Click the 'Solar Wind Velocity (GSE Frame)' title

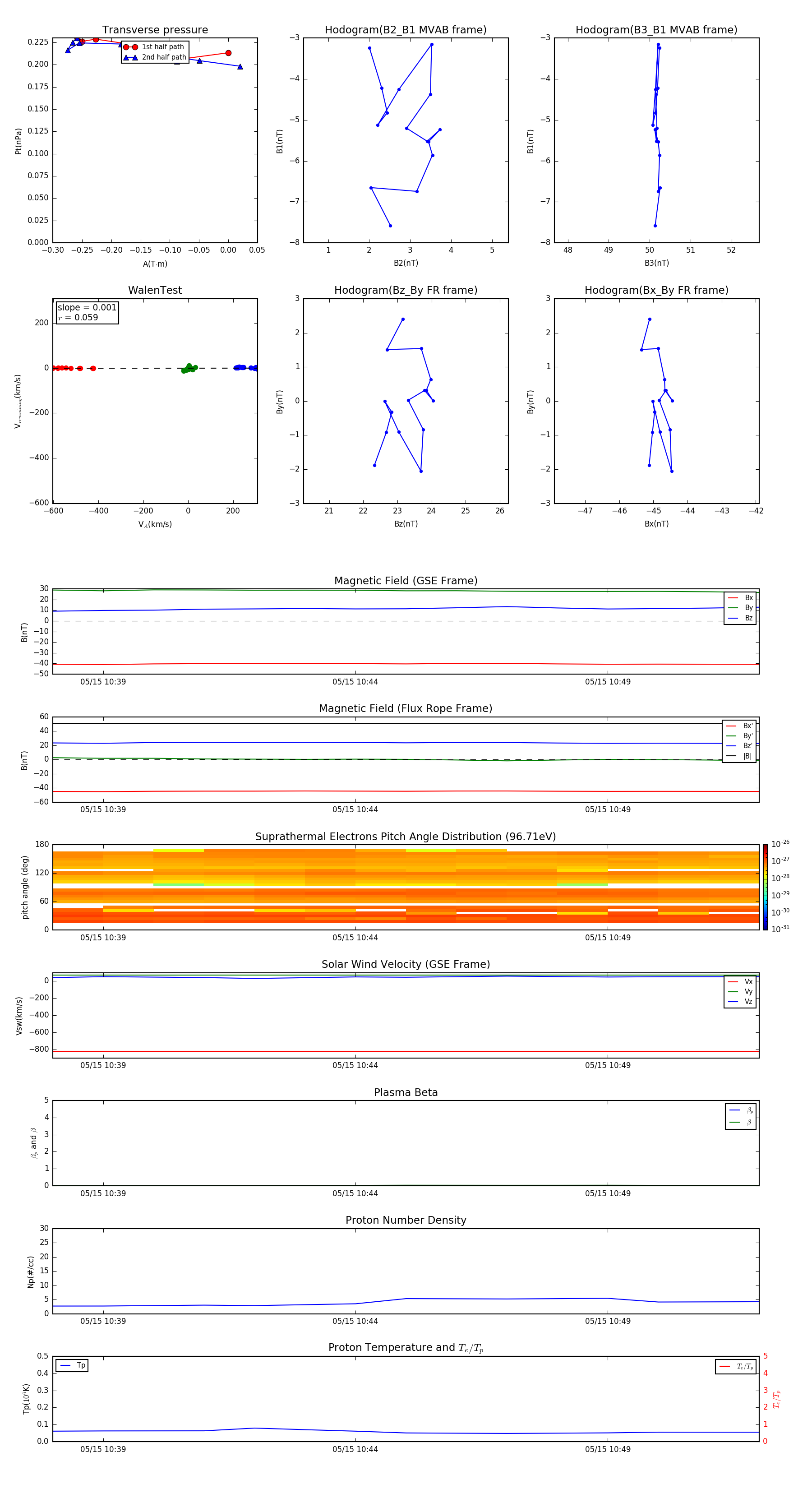pos(406,964)
